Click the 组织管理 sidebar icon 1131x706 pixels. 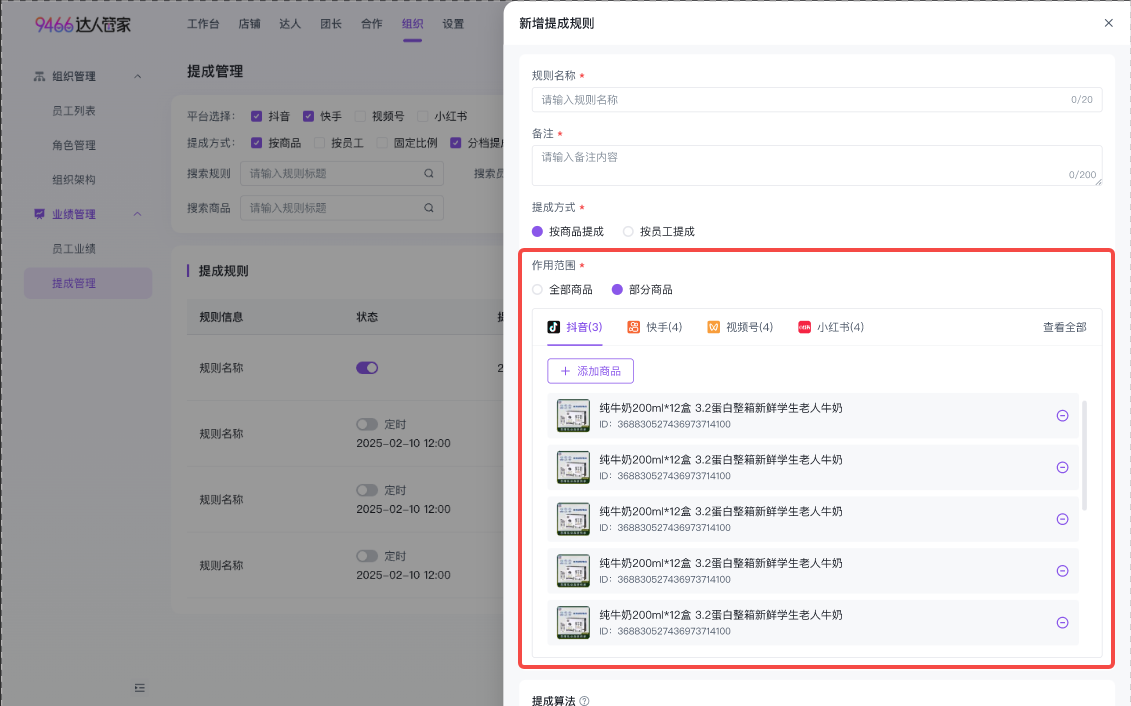(x=39, y=76)
